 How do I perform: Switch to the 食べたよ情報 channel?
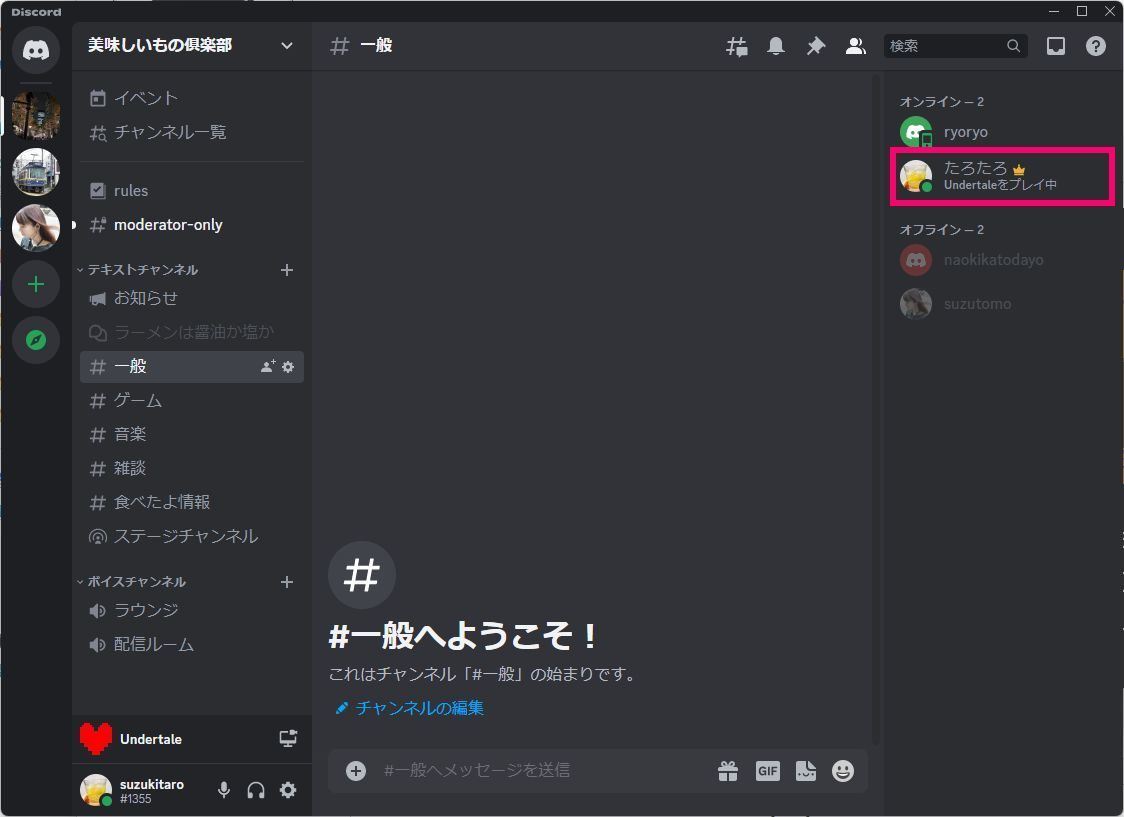[191, 502]
